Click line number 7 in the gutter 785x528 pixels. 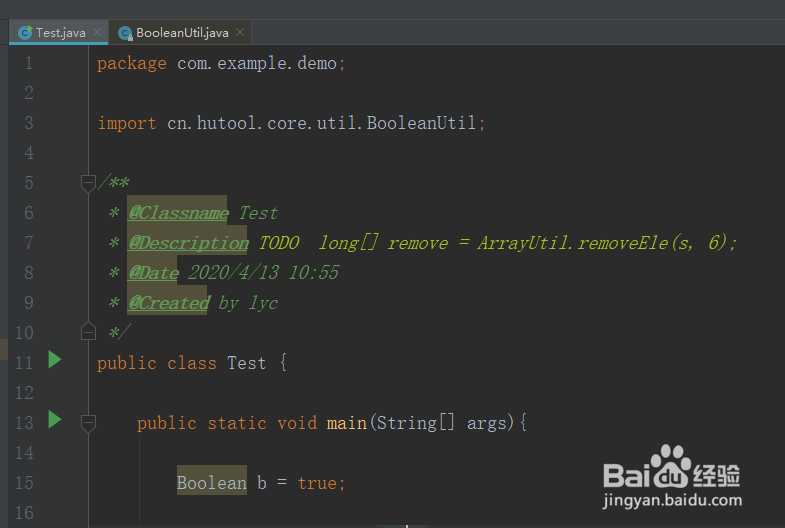point(29,243)
